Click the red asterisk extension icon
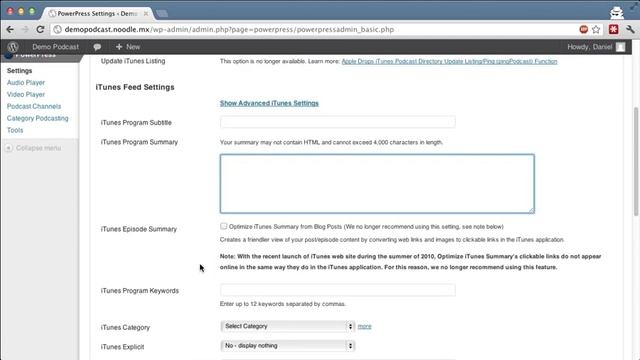 (613, 29)
